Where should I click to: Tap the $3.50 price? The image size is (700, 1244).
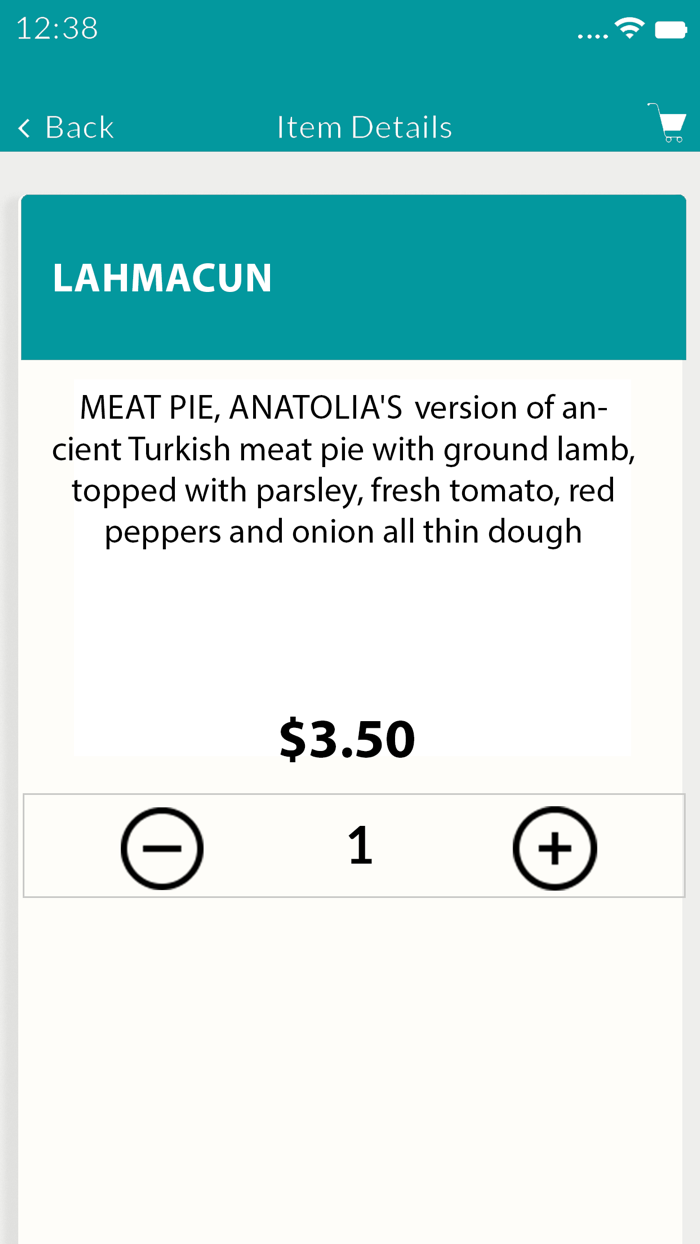click(x=347, y=739)
